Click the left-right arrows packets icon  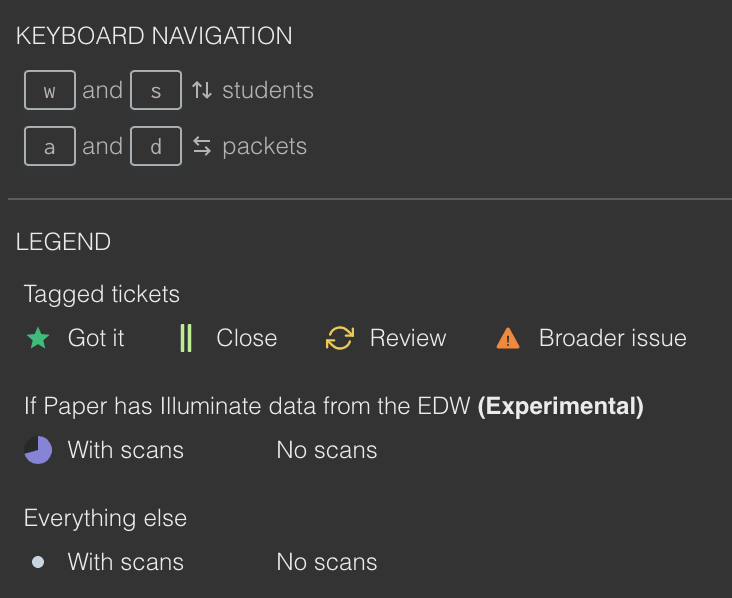(202, 146)
